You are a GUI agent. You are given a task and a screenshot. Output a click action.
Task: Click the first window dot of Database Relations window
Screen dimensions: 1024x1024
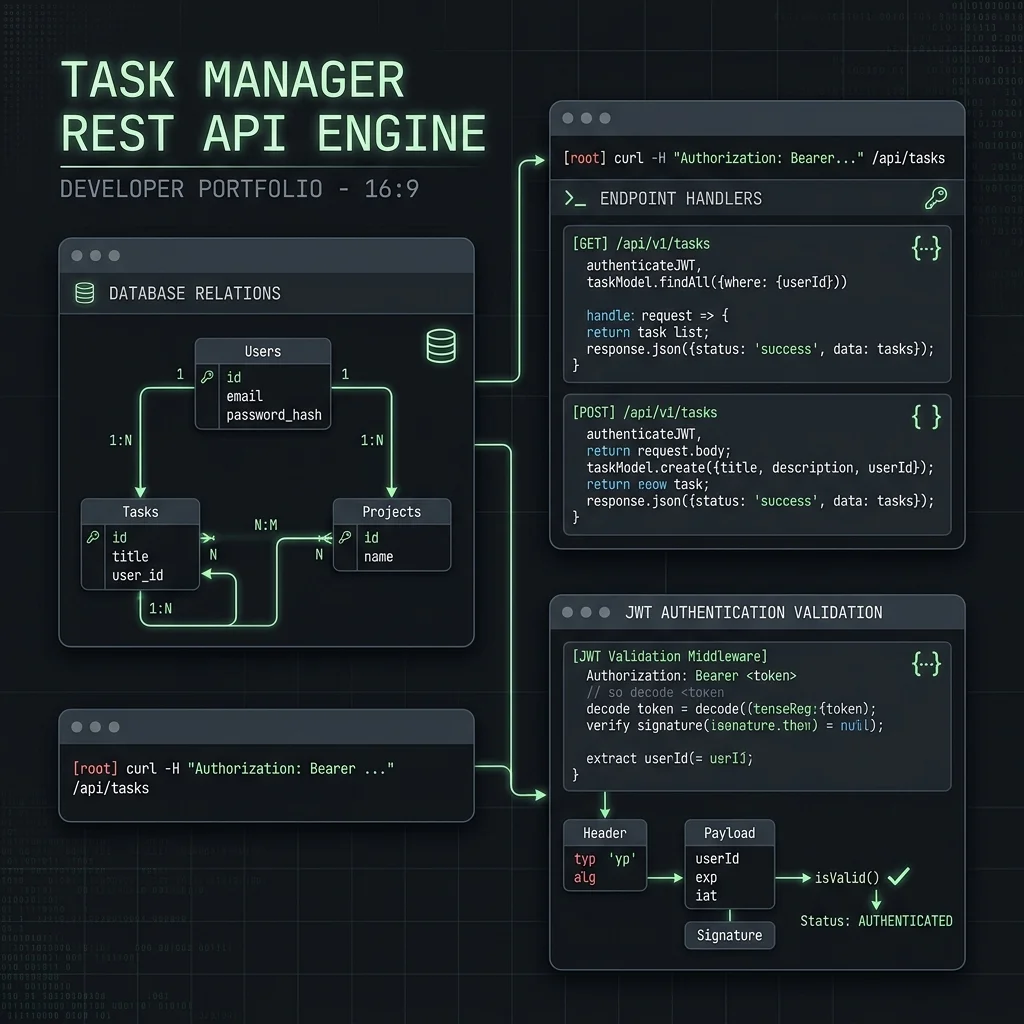pos(76,255)
